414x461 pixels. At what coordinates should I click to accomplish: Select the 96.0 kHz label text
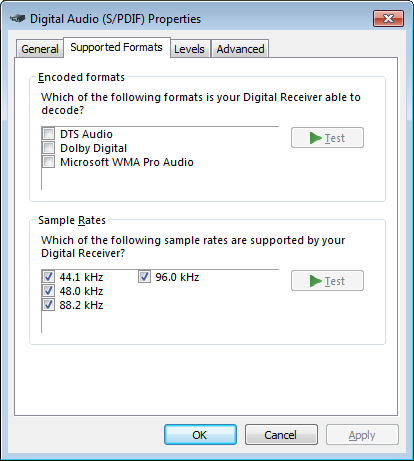pos(177,277)
